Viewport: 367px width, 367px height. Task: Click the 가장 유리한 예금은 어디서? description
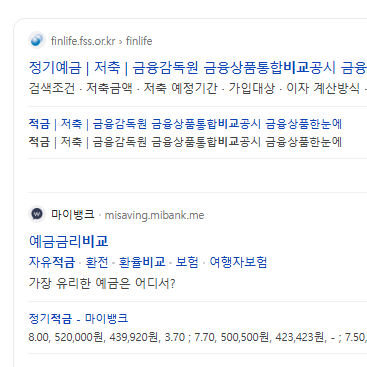[x=102, y=284]
